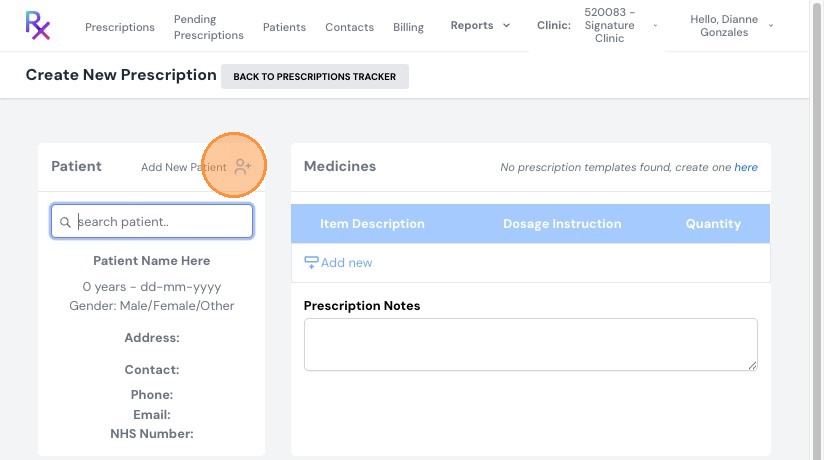Open the Clinic selector dropdown arrow
The height and width of the screenshot is (460, 824).
click(x=655, y=25)
